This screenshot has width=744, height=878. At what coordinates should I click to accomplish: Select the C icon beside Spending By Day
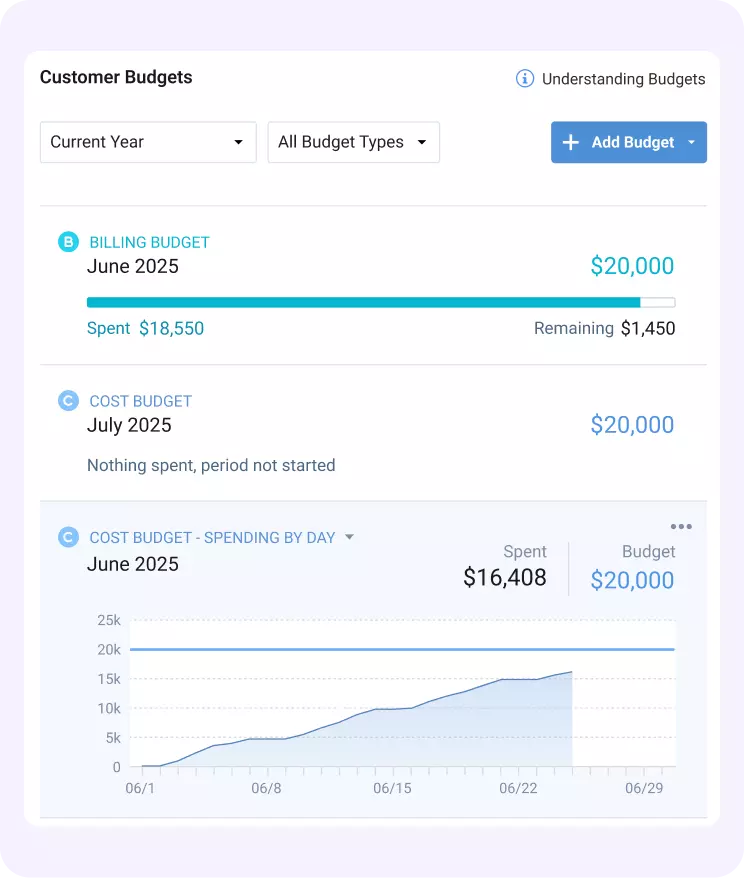click(x=68, y=537)
